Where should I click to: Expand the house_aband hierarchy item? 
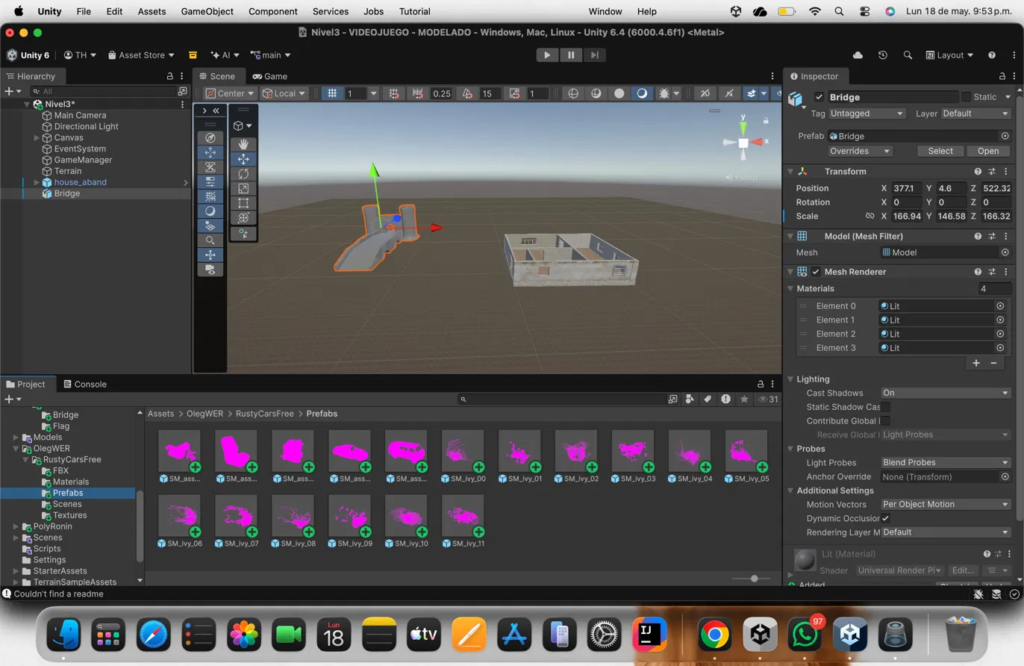[x=37, y=182]
